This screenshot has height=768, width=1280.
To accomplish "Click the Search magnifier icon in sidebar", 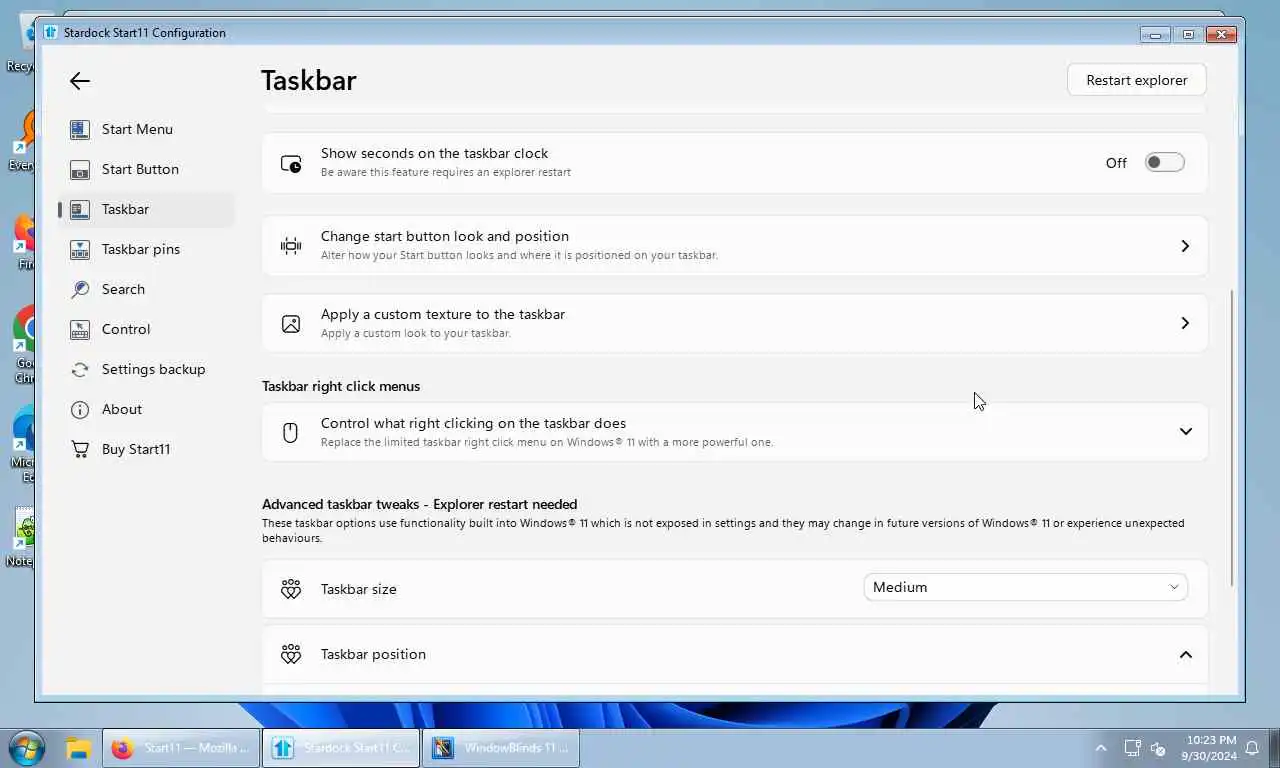I will [x=80, y=289].
